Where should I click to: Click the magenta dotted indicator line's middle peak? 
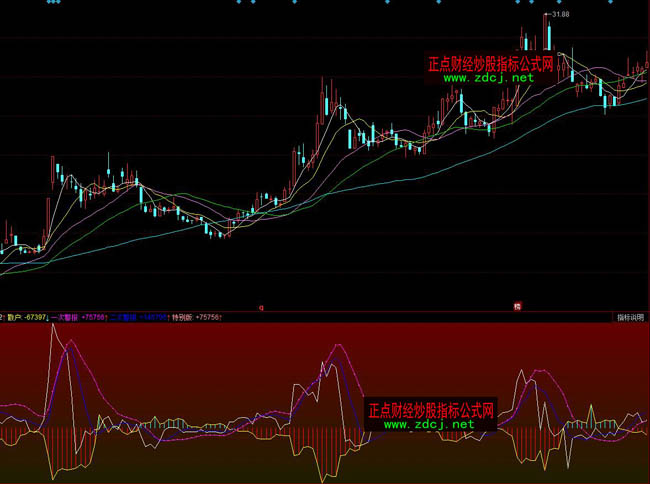click(x=340, y=347)
